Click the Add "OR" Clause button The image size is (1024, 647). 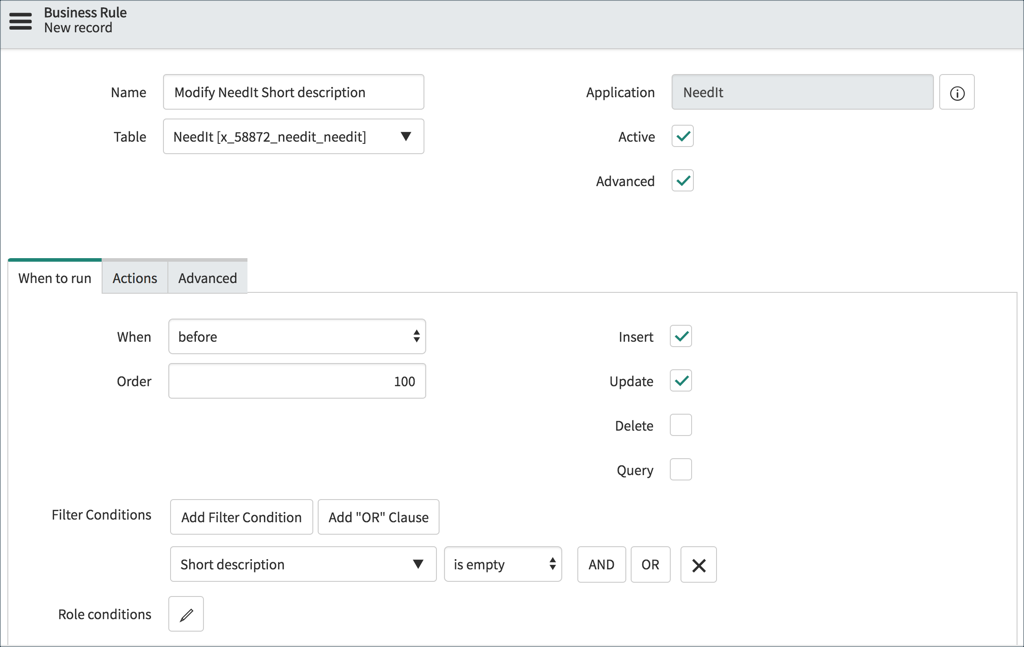pyautogui.click(x=378, y=517)
